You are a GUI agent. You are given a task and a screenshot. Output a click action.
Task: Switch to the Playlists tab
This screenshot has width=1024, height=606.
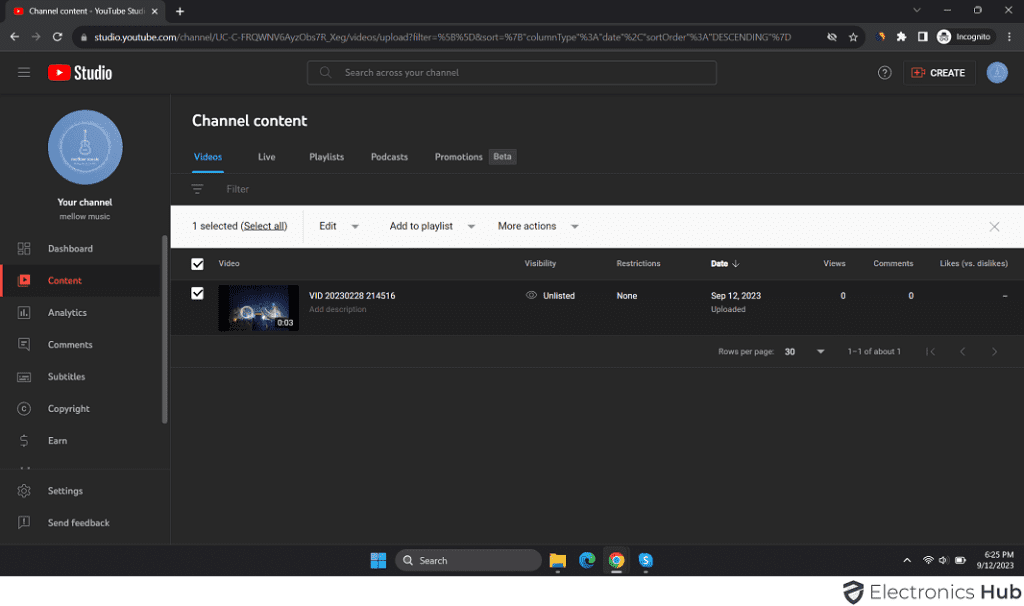click(x=327, y=157)
